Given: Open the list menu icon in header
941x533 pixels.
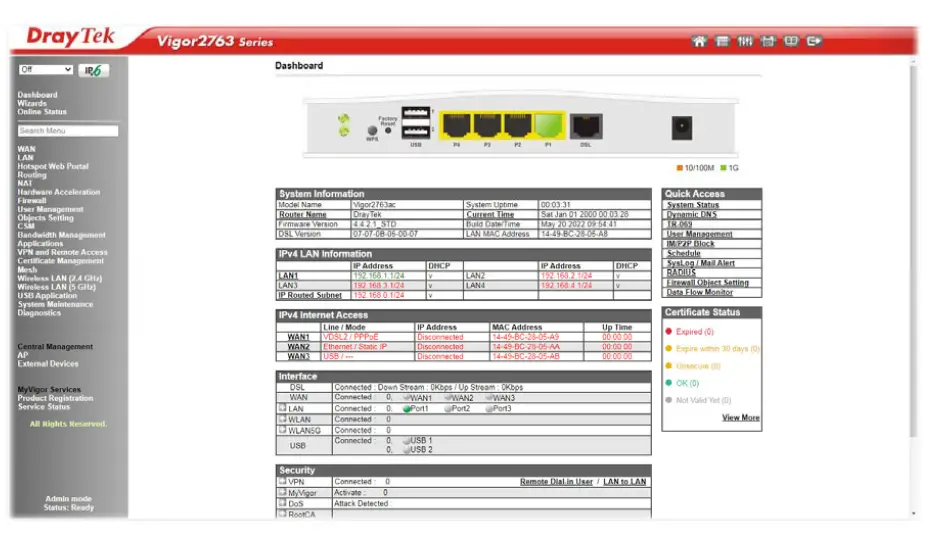Looking at the screenshot, I should coord(722,41).
